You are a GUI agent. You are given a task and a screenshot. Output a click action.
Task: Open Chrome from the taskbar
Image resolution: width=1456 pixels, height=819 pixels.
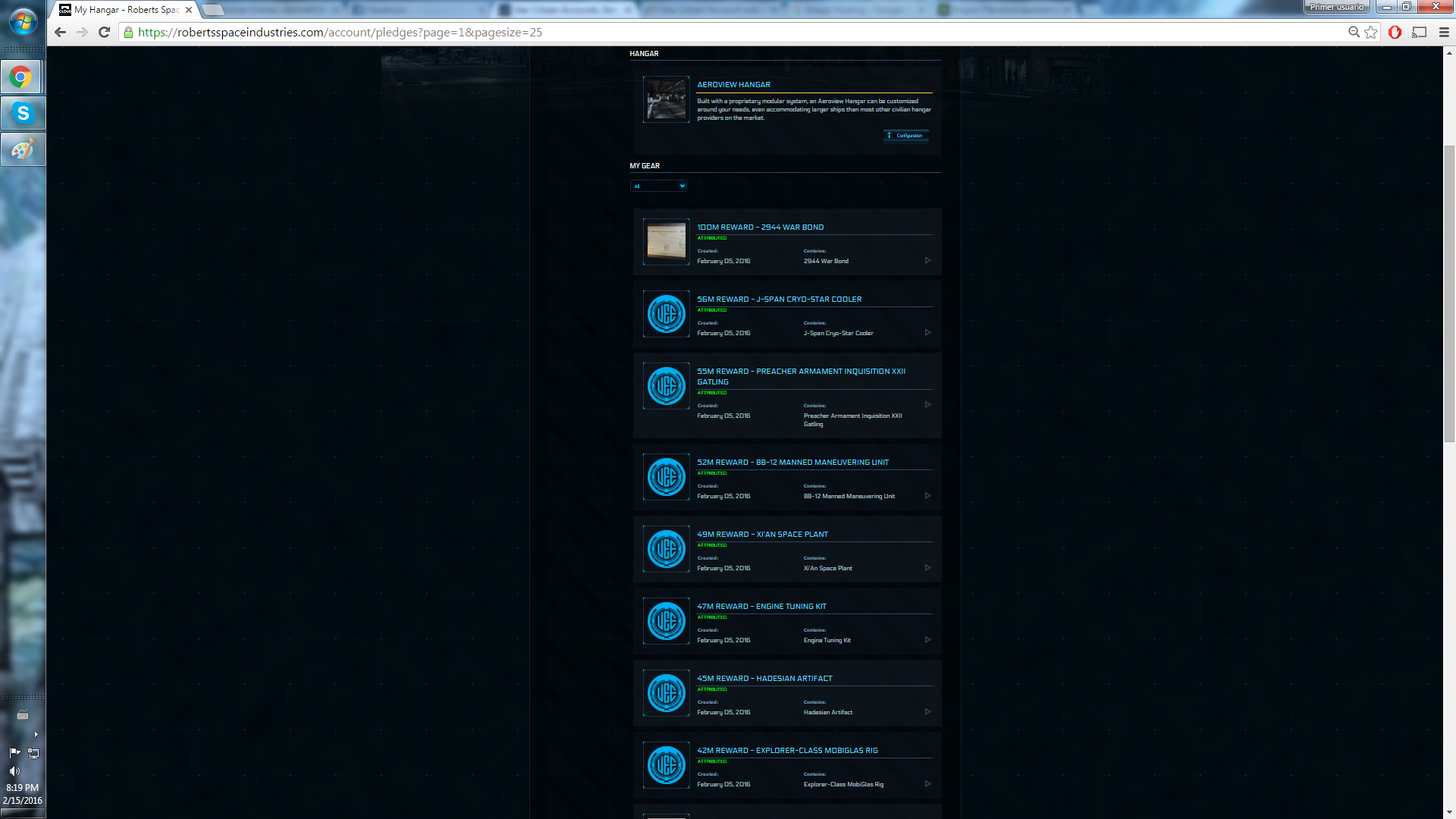(21, 77)
